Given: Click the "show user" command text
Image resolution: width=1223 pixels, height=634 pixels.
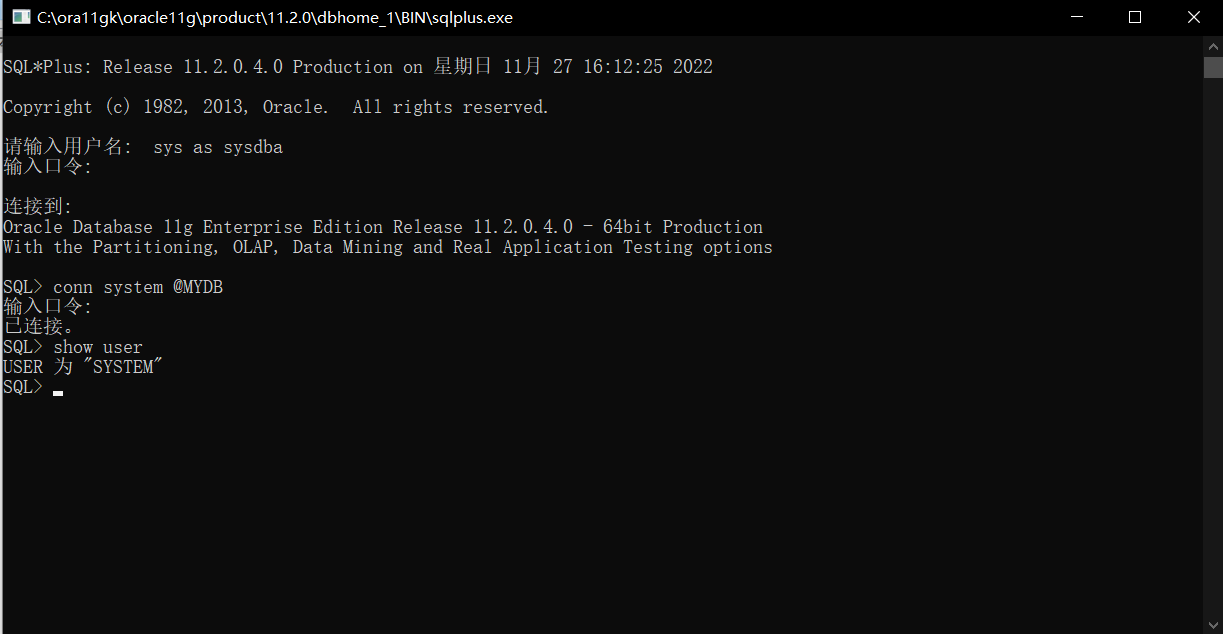Looking at the screenshot, I should 98,347.
